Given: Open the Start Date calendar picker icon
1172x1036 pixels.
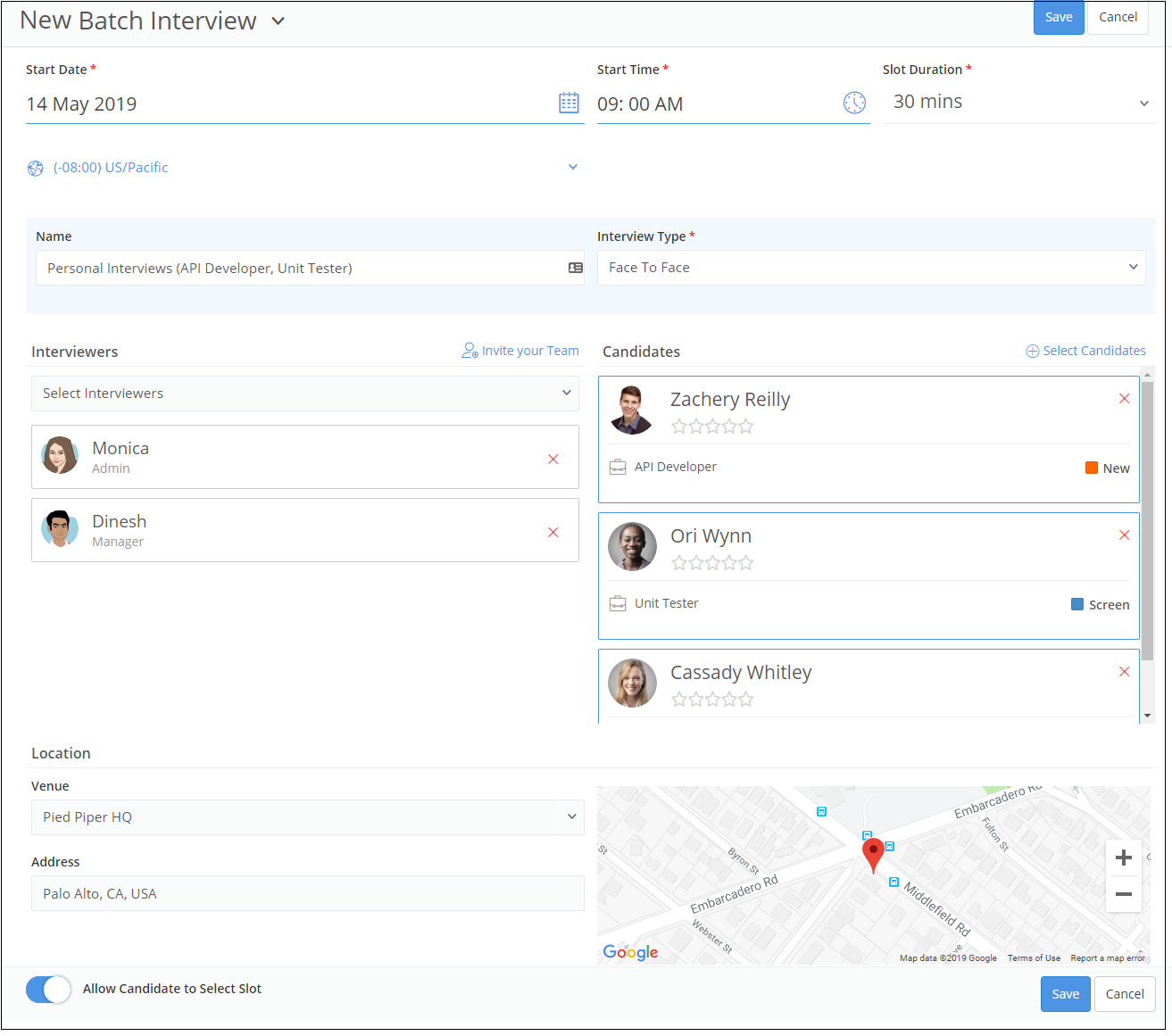Looking at the screenshot, I should [569, 104].
